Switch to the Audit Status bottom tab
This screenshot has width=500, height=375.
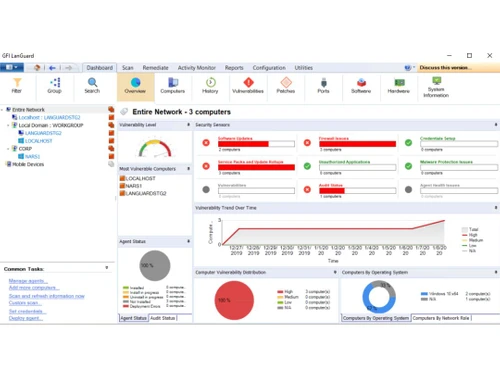tap(162, 318)
